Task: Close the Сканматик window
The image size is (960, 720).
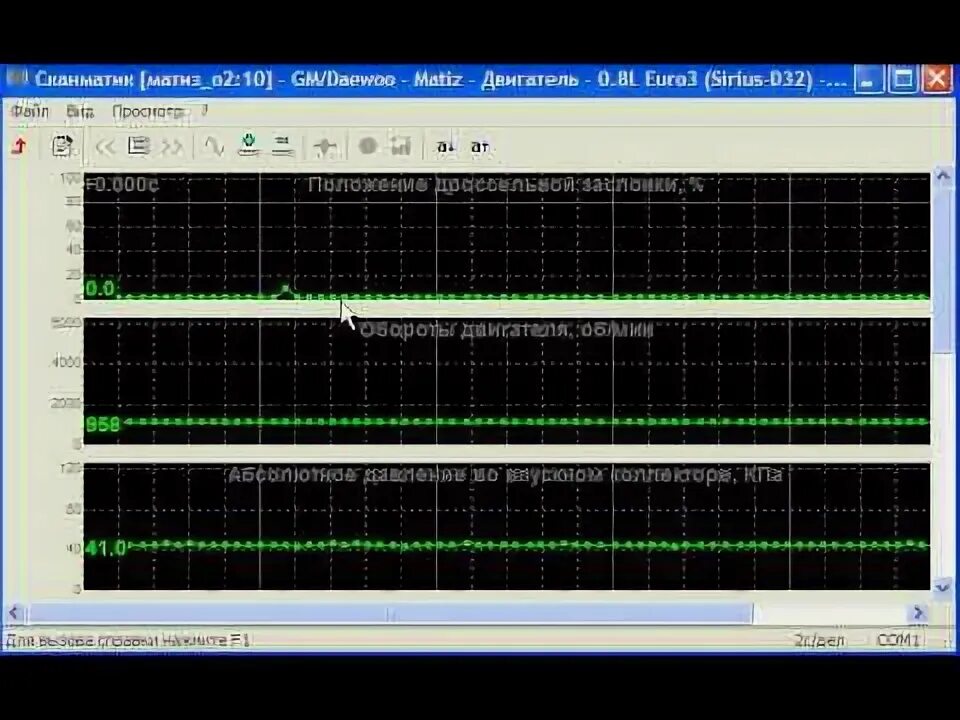Action: coord(937,80)
